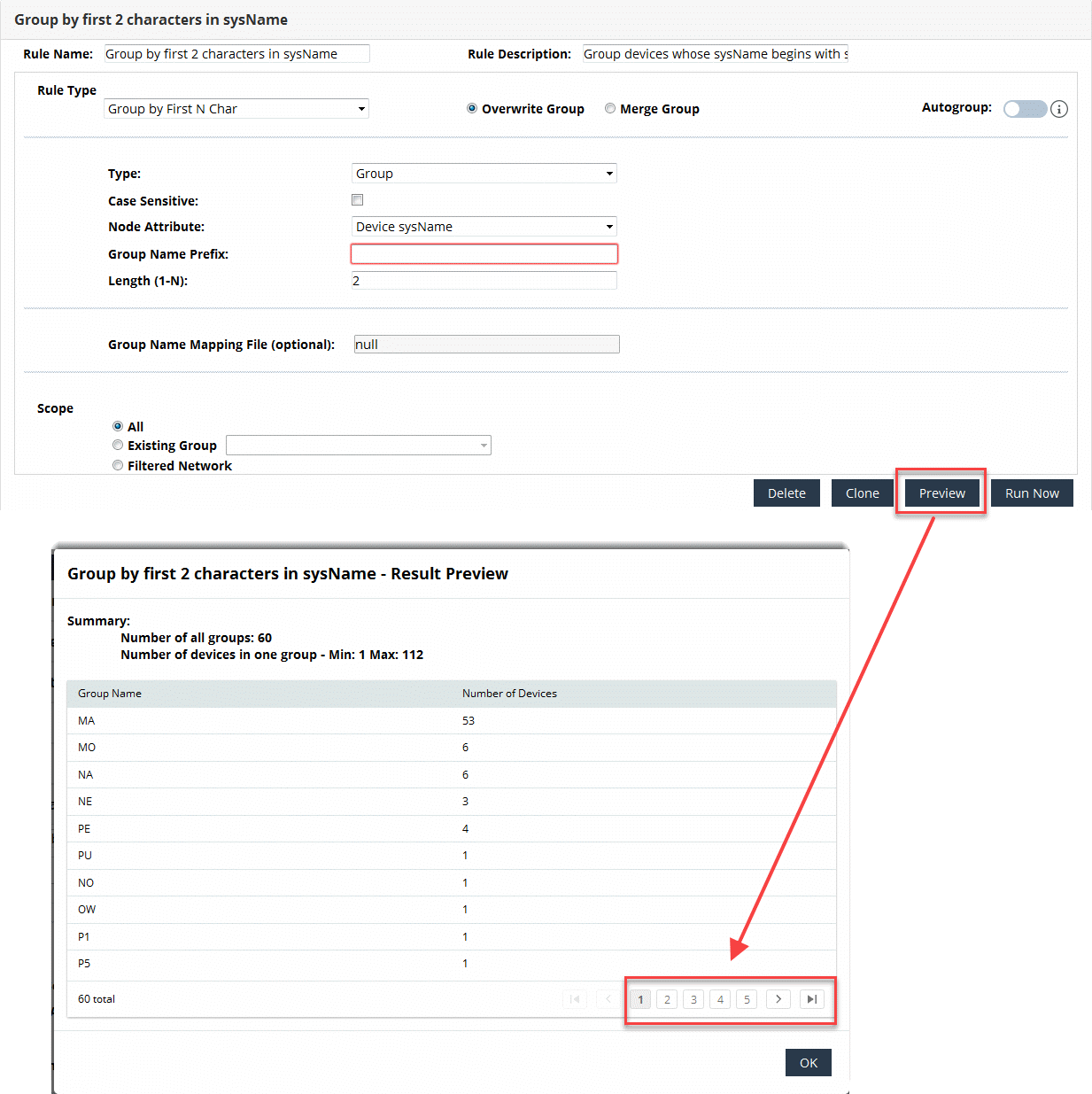This screenshot has width=1092, height=1094.
Task: Click the Preview button
Action: (941, 493)
